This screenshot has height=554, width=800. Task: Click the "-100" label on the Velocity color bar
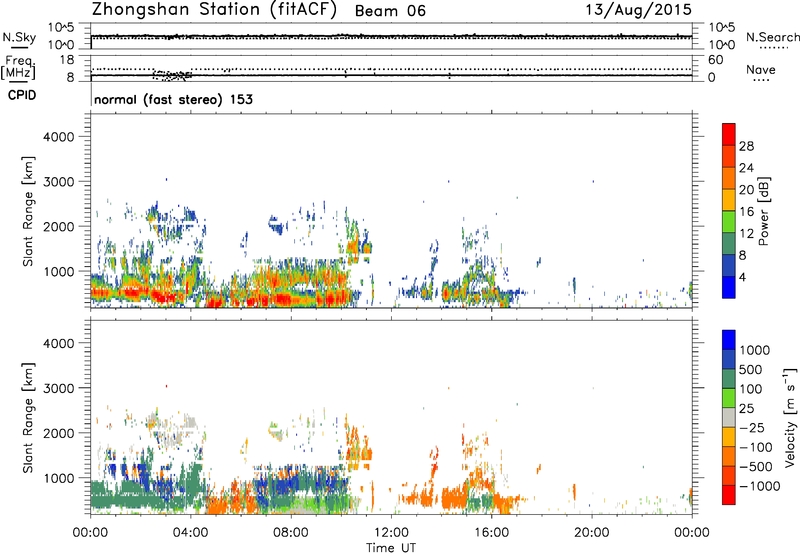point(755,447)
